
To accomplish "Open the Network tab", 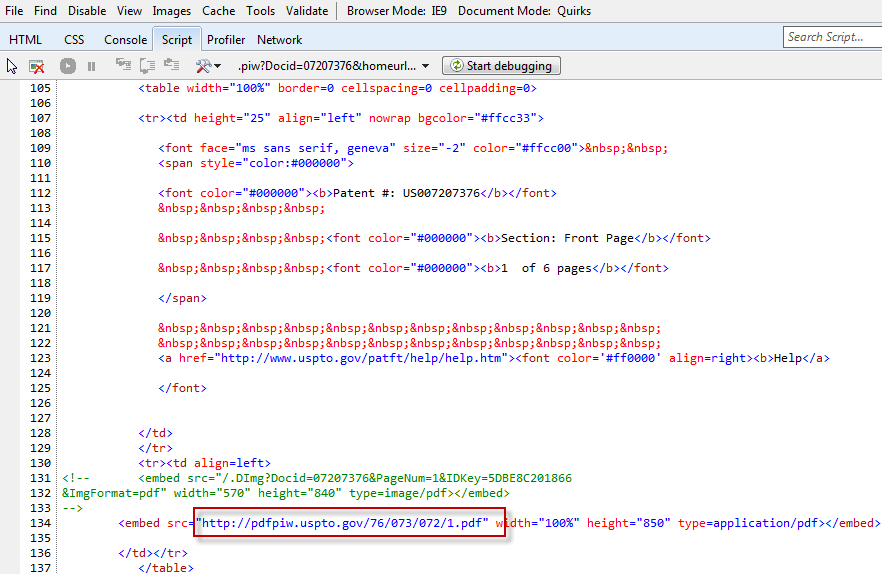I will click(x=279, y=40).
